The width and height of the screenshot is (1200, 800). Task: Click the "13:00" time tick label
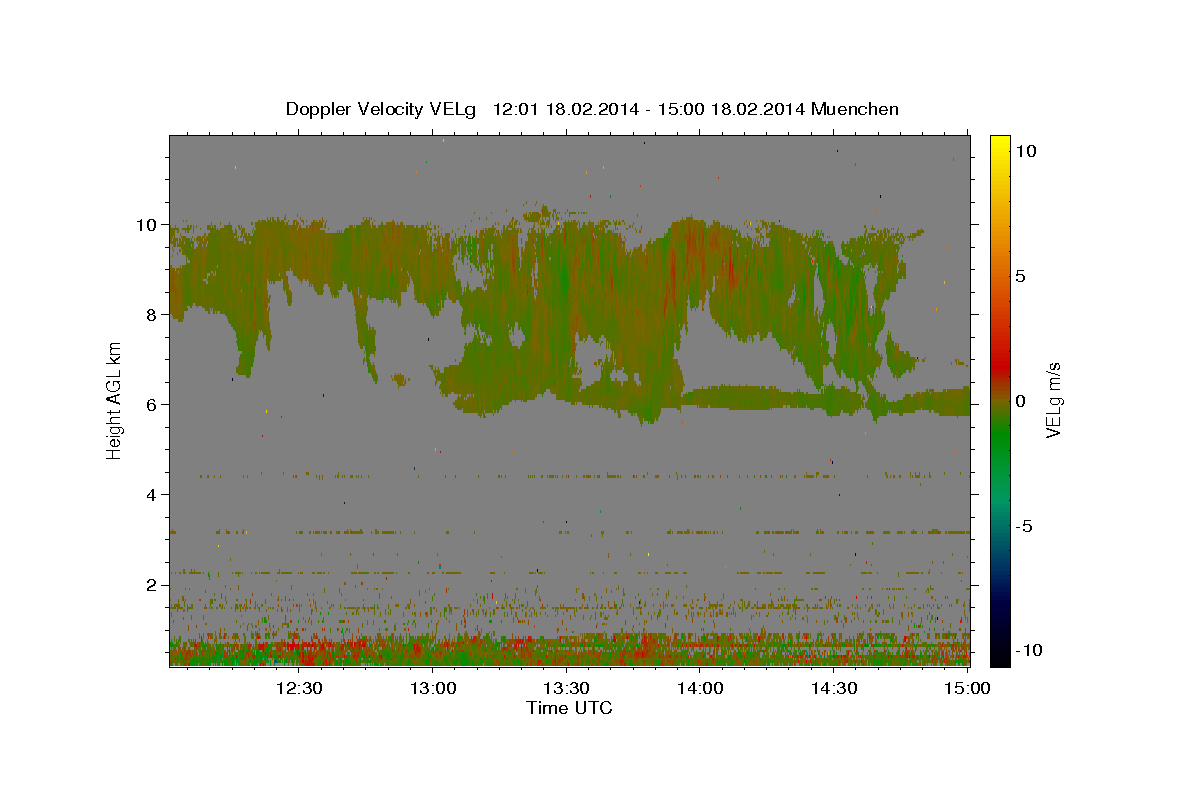tap(432, 688)
